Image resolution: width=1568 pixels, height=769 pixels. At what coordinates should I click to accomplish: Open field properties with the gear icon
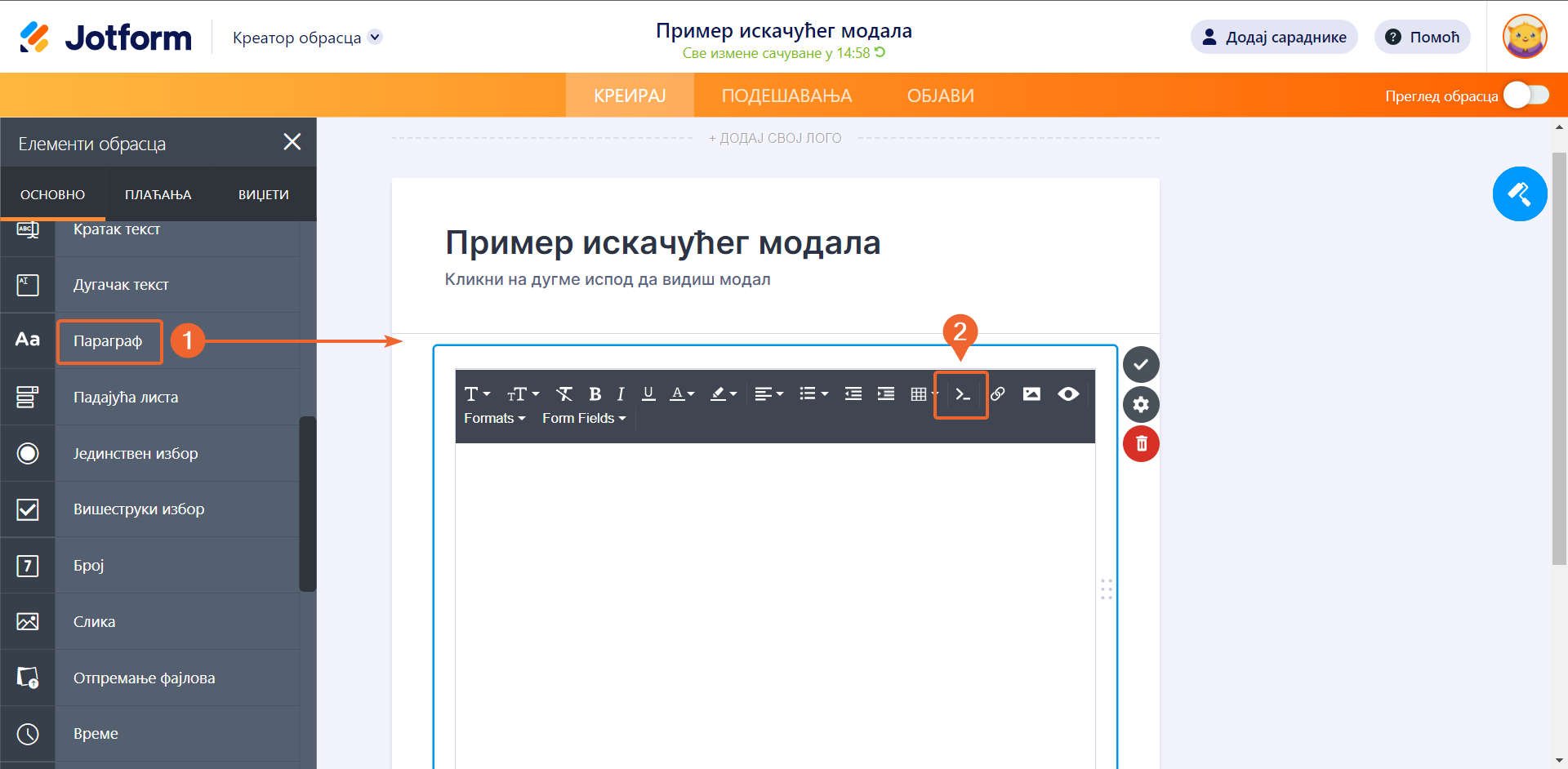coord(1141,404)
